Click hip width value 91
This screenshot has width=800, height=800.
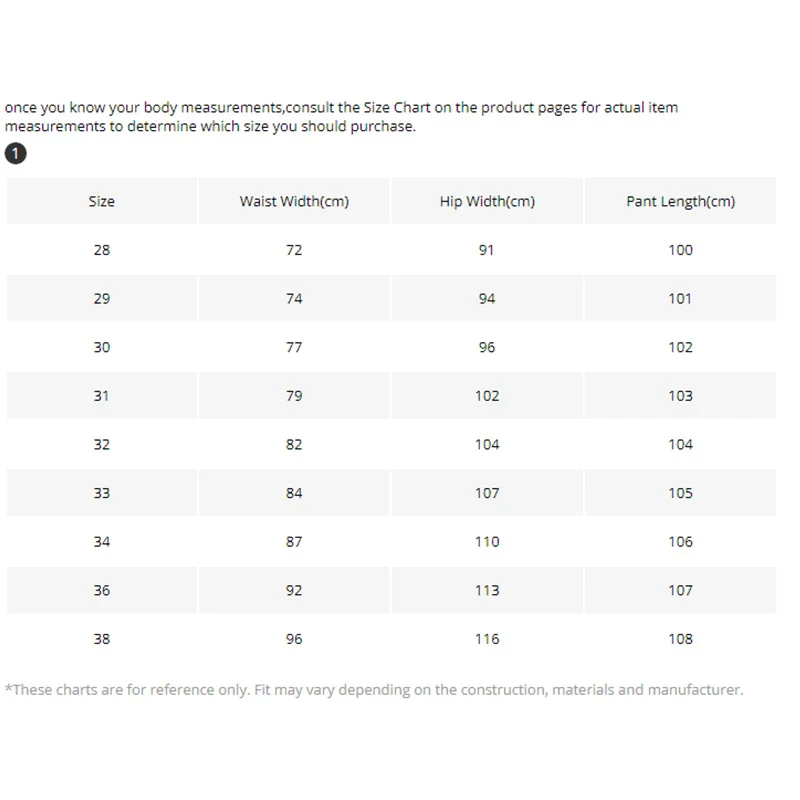click(x=487, y=250)
